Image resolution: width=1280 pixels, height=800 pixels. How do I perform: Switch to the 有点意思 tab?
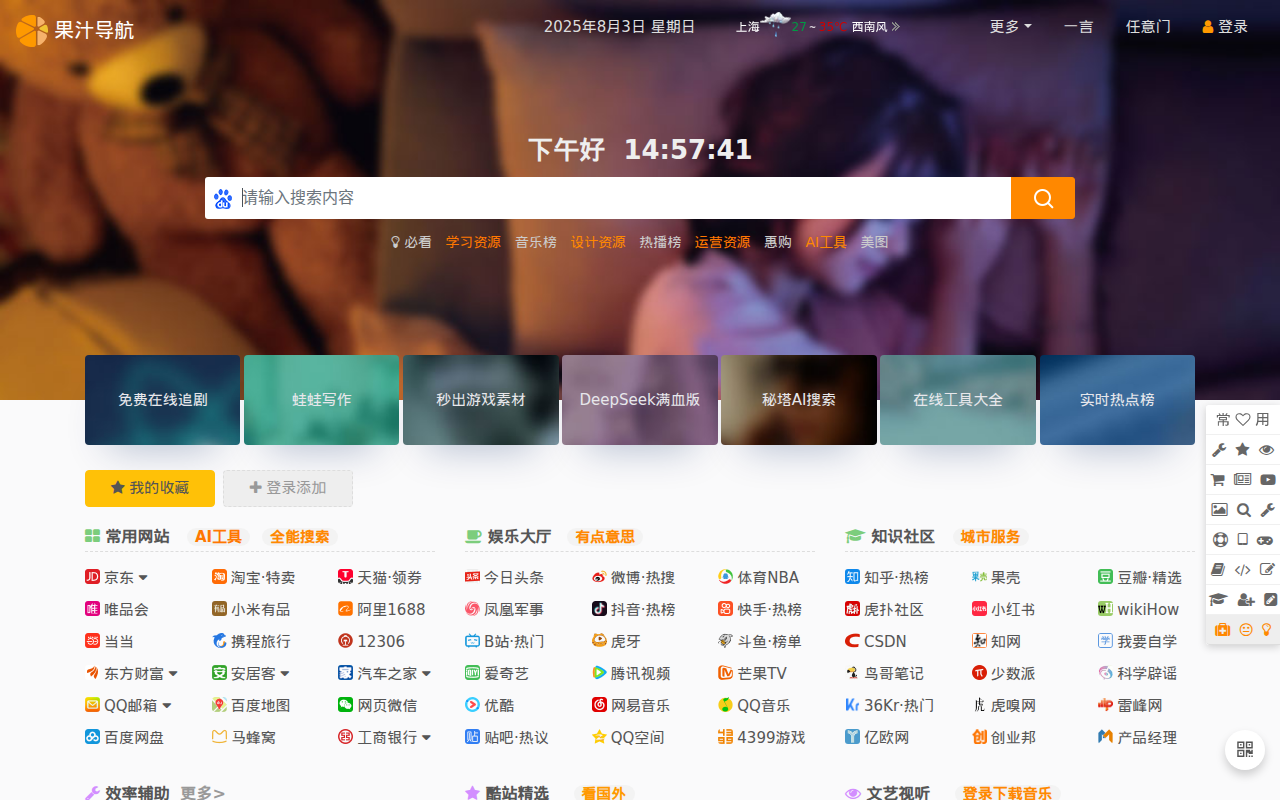(x=605, y=537)
